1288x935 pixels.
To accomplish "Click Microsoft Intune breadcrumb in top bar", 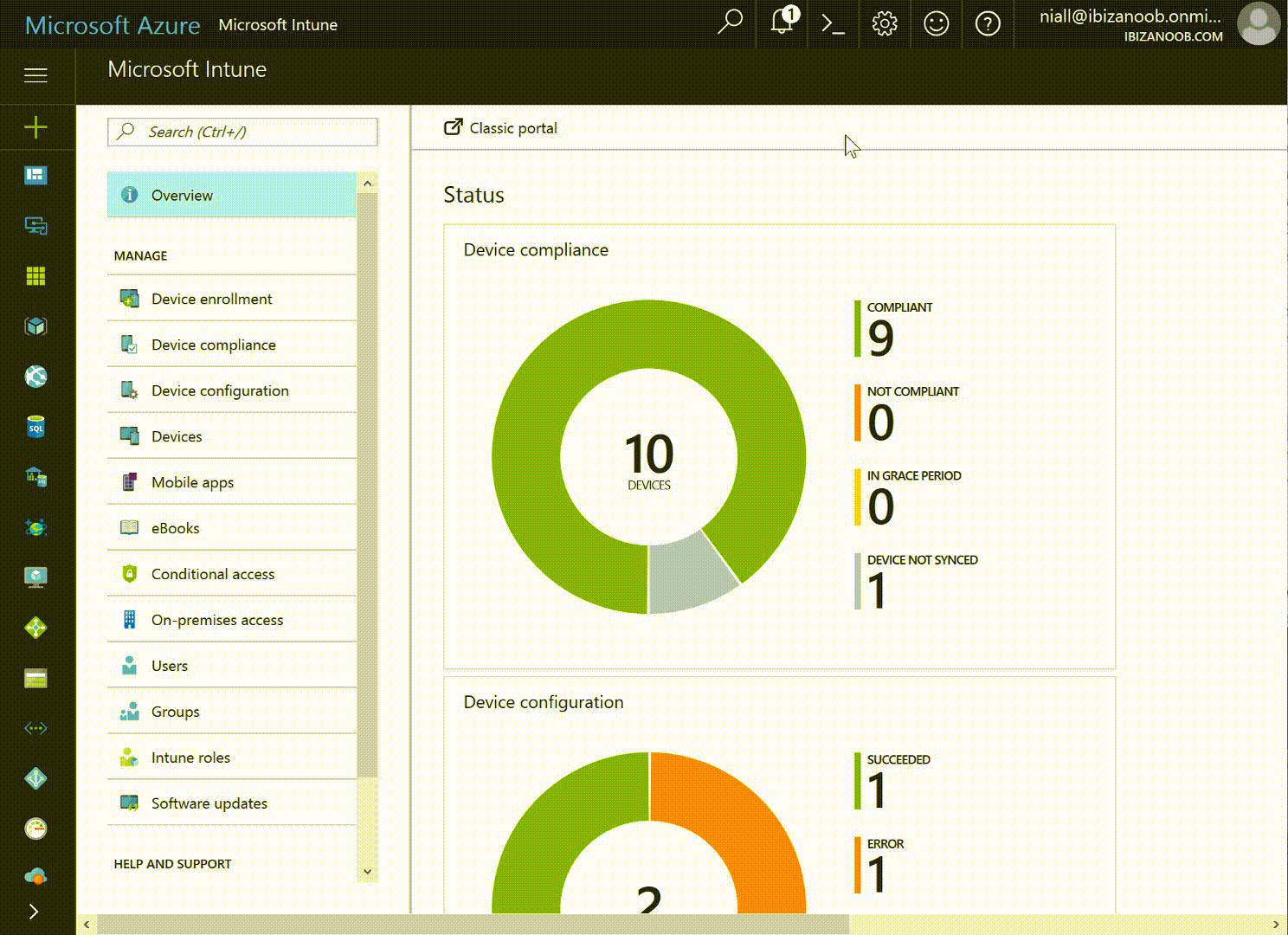I will pos(278,25).
